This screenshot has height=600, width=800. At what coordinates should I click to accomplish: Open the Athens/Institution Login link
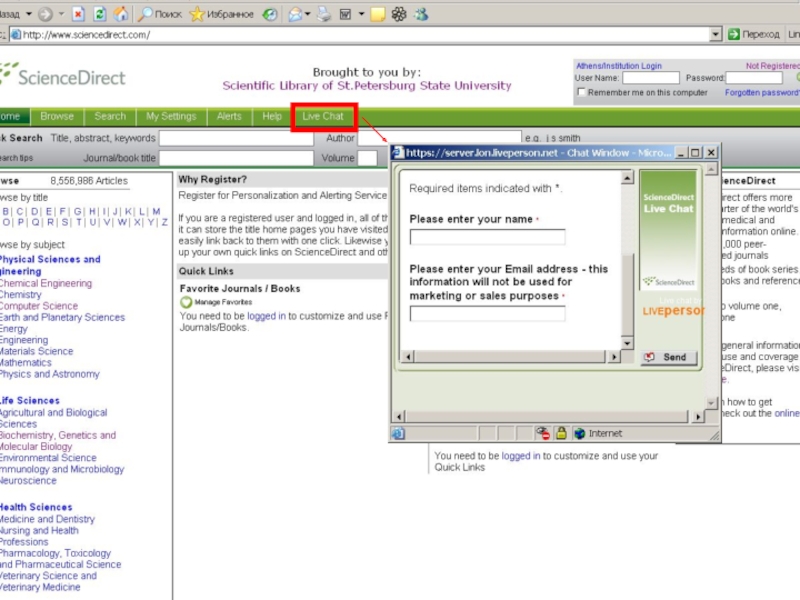click(x=618, y=66)
